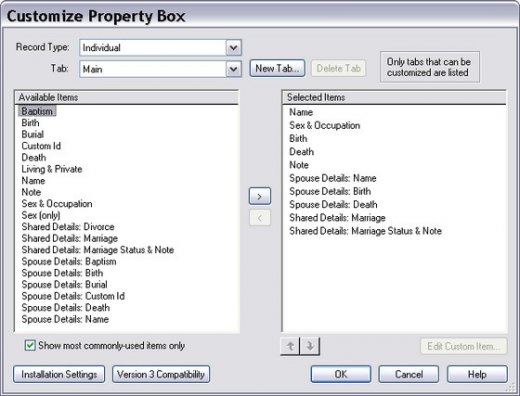Click the Cancel button
This screenshot has height=396, width=520.
pyautogui.click(x=409, y=374)
